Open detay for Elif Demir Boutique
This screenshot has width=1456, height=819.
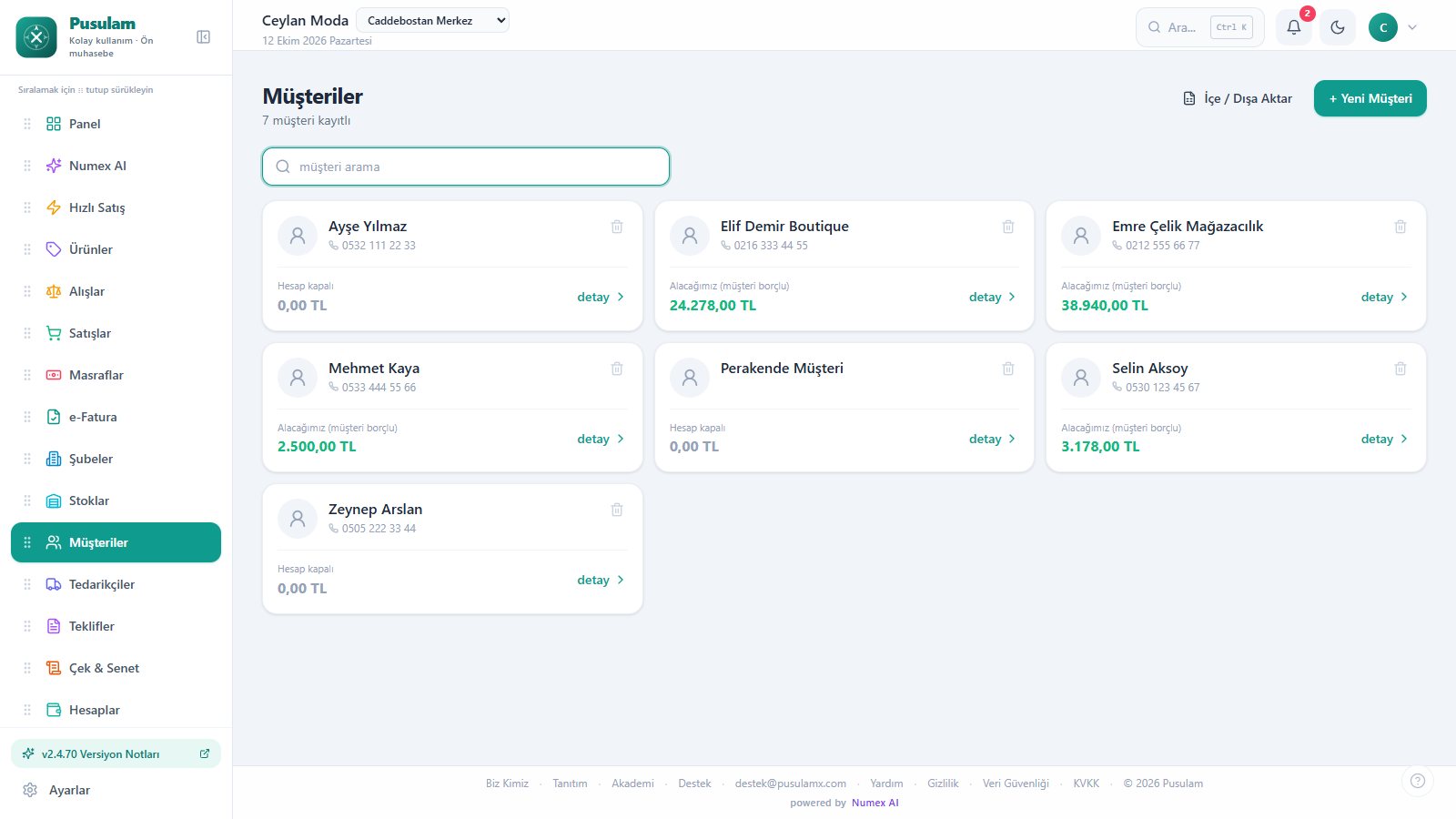click(x=993, y=297)
